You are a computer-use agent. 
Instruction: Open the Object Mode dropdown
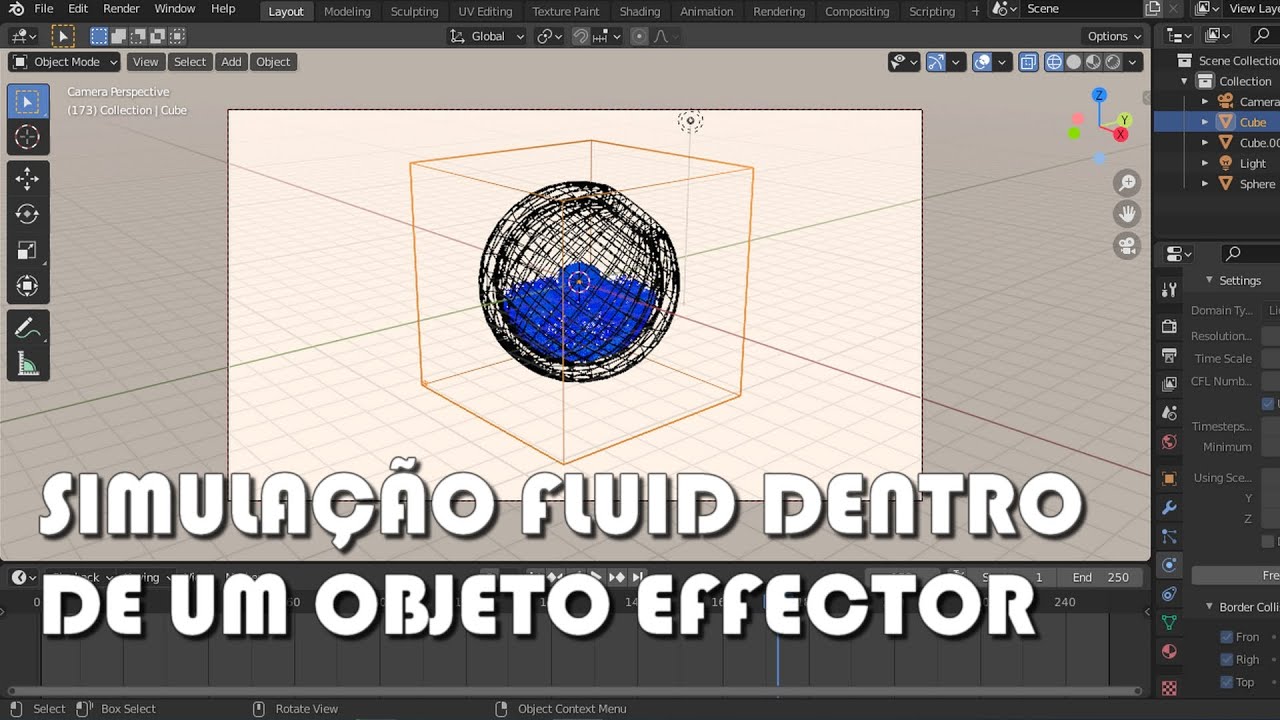click(65, 62)
